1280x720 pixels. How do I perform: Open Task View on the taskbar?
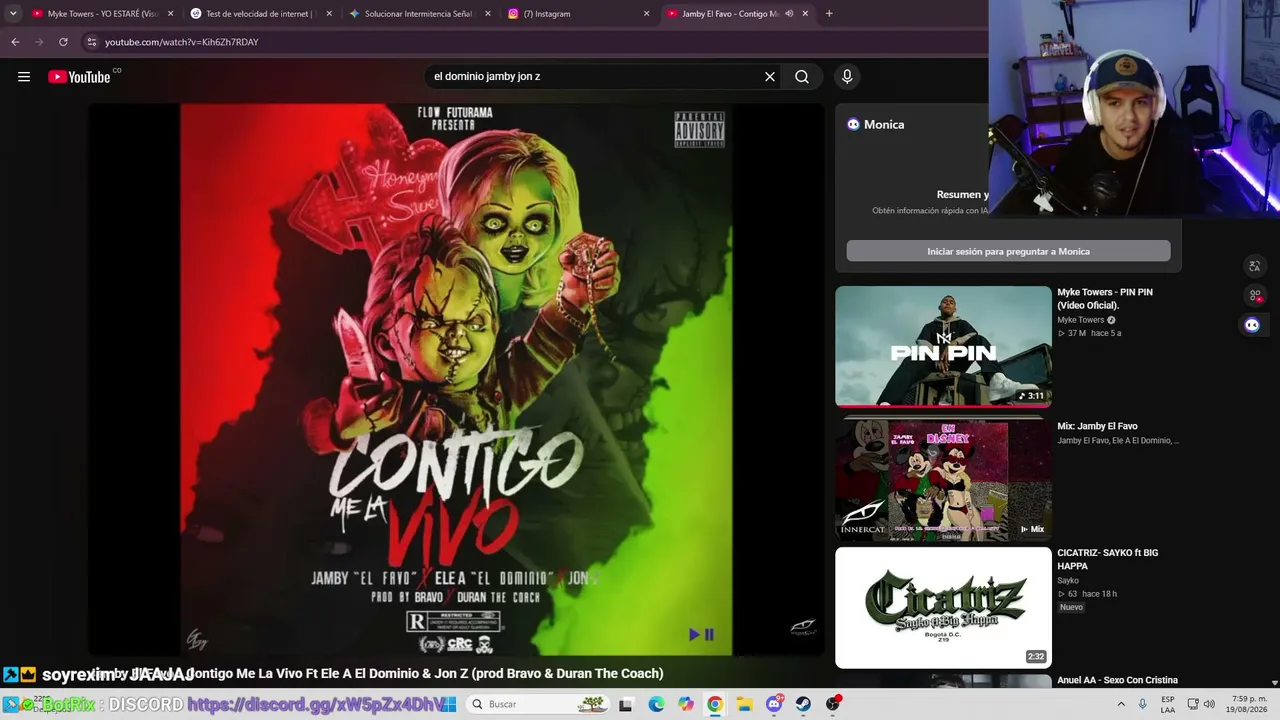point(626,704)
